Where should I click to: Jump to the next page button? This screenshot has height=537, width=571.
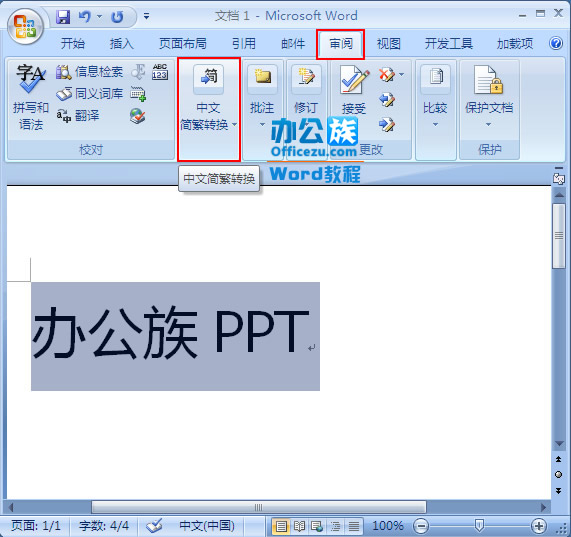coord(558,491)
